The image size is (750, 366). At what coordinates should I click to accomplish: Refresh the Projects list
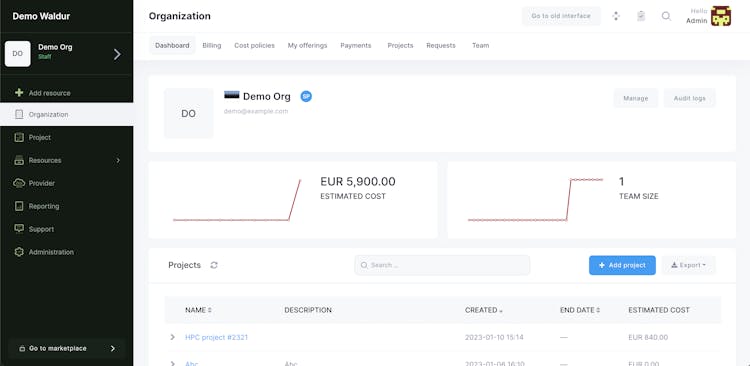tap(214, 265)
